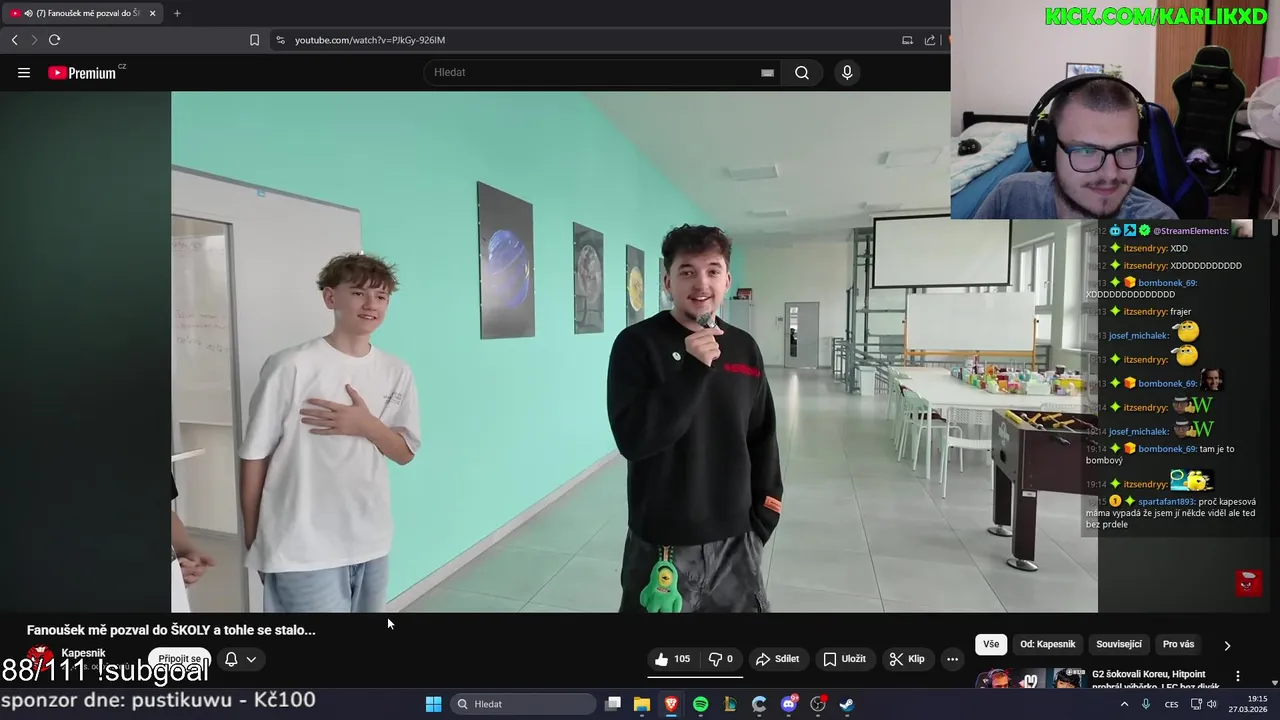Image resolution: width=1280 pixels, height=720 pixels.
Task: Open League of Legends taskbar icon
Action: tap(730, 704)
